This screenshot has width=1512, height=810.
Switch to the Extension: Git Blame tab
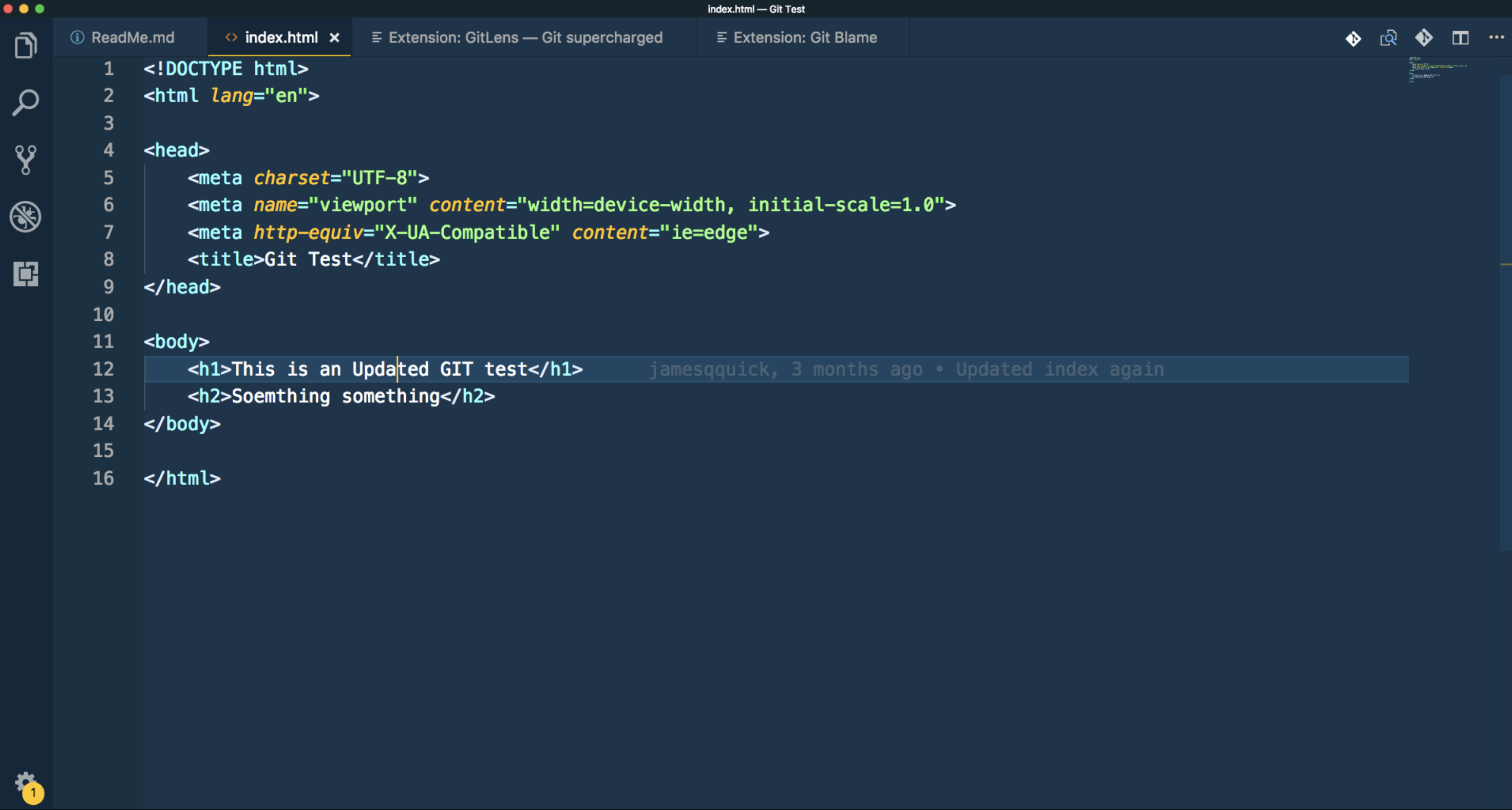804,37
